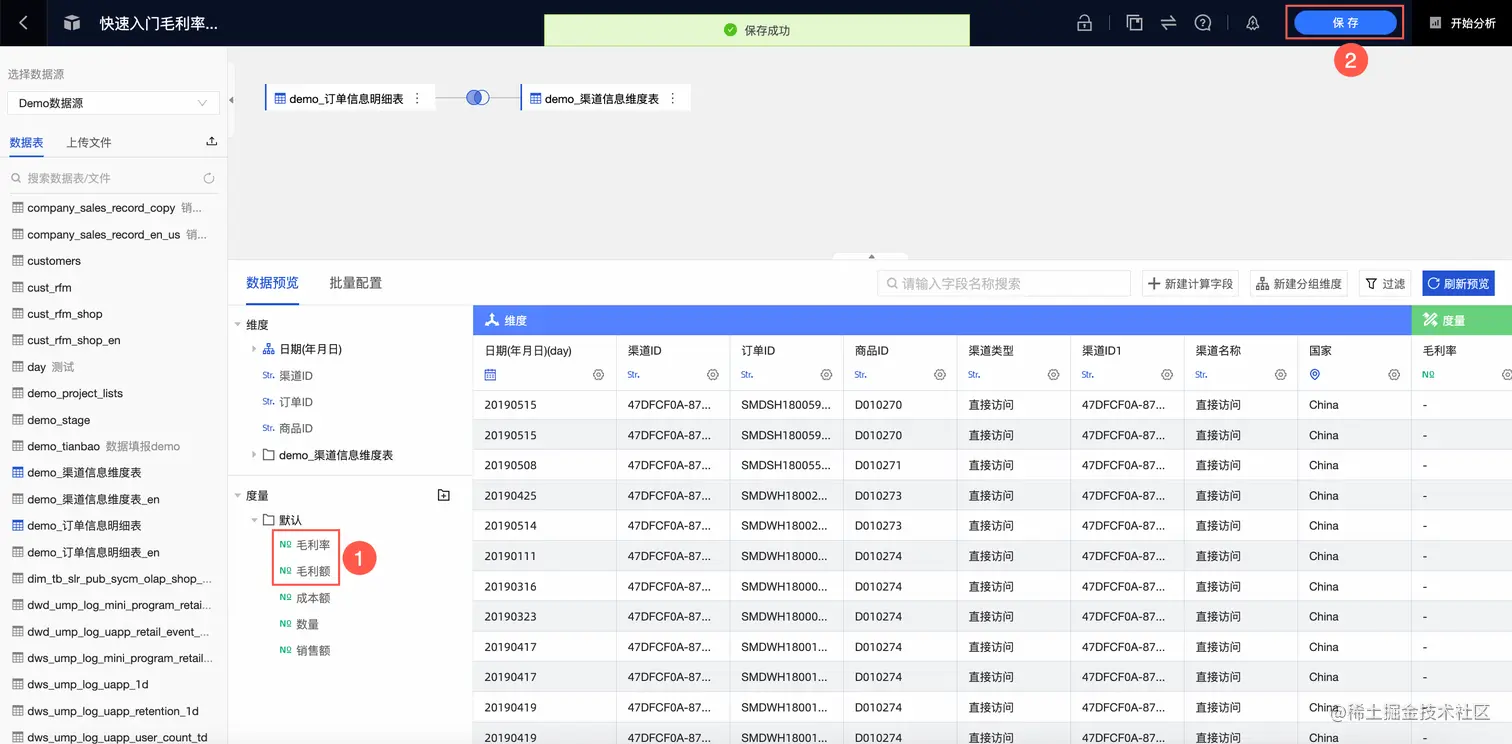Click the join relation icon between tables
The image size is (1512, 744).
click(x=478, y=97)
